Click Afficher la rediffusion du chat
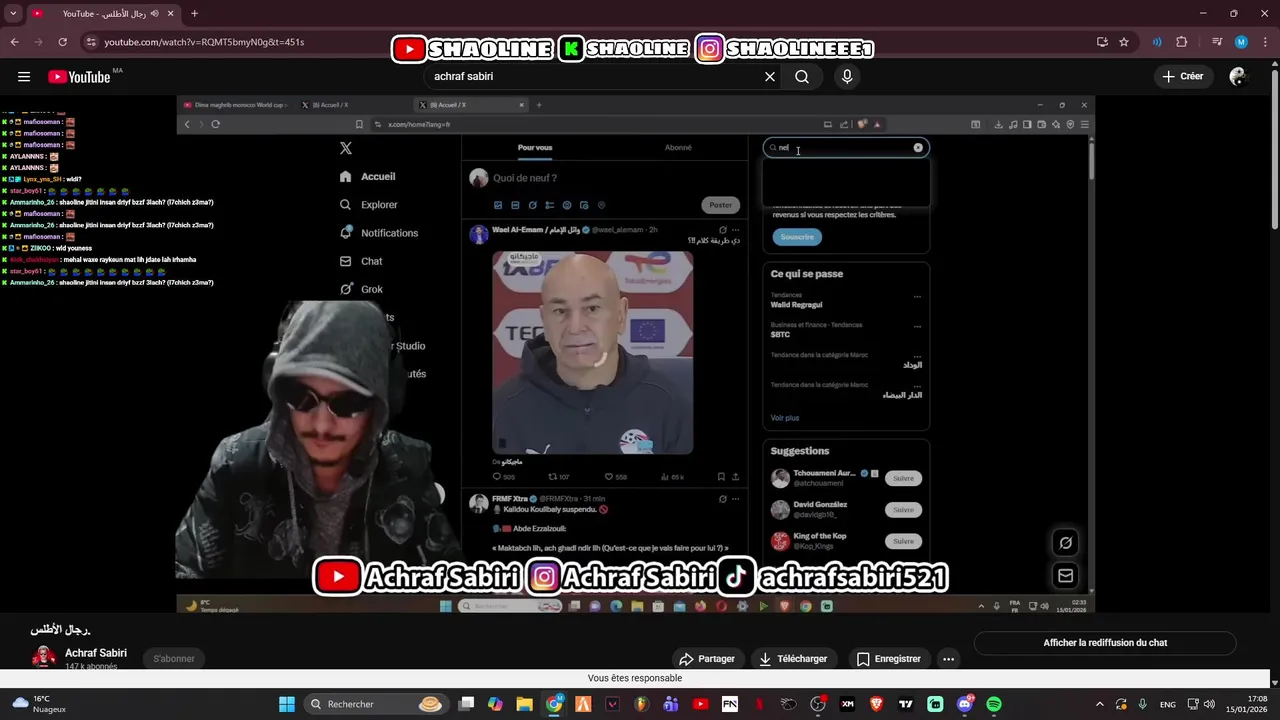This screenshot has height=720, width=1280. click(x=1105, y=643)
